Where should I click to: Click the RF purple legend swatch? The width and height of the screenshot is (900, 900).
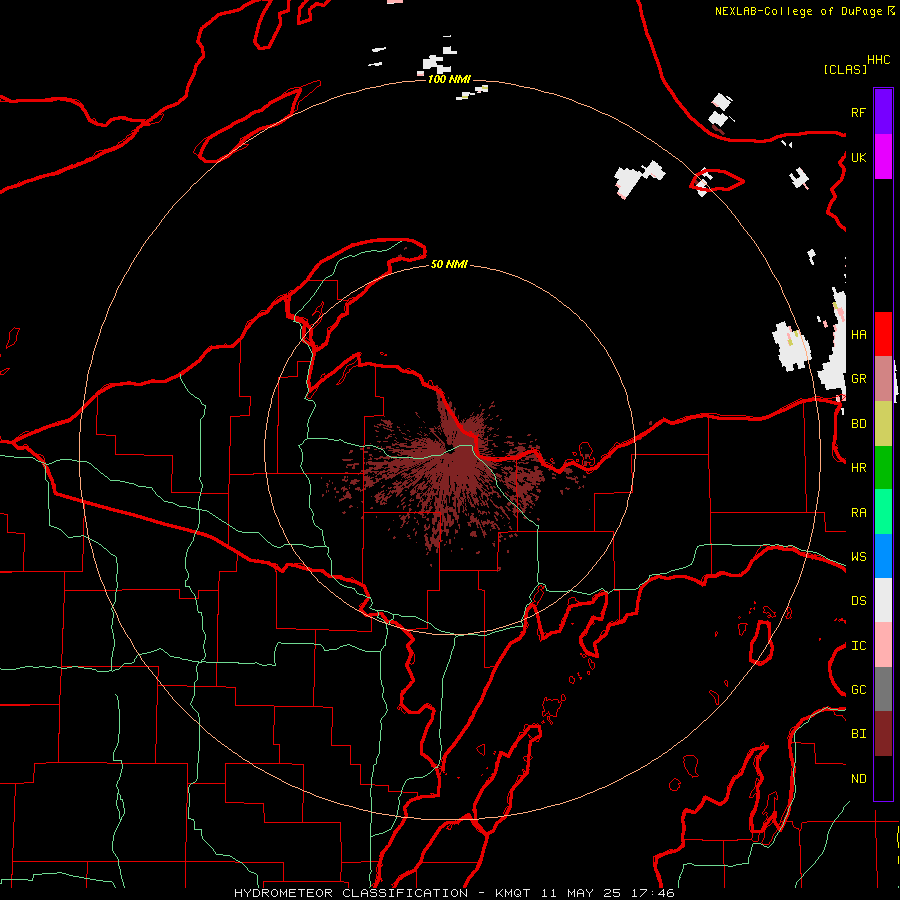point(883,112)
